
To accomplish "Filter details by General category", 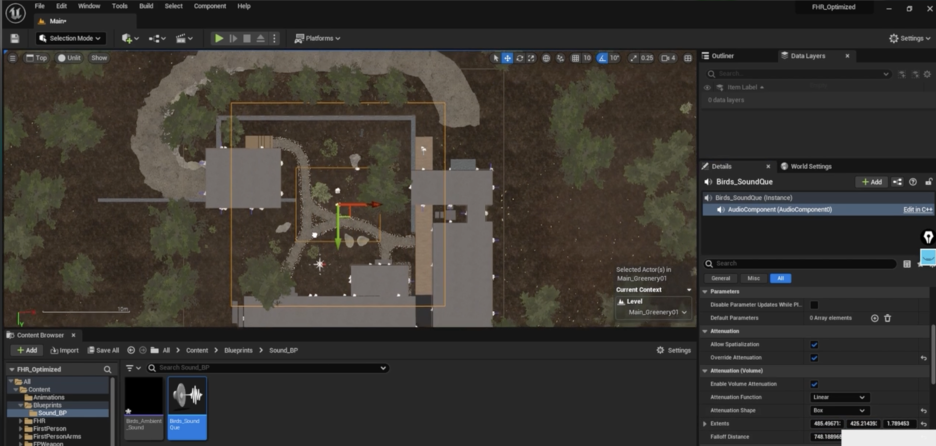I will 721,278.
